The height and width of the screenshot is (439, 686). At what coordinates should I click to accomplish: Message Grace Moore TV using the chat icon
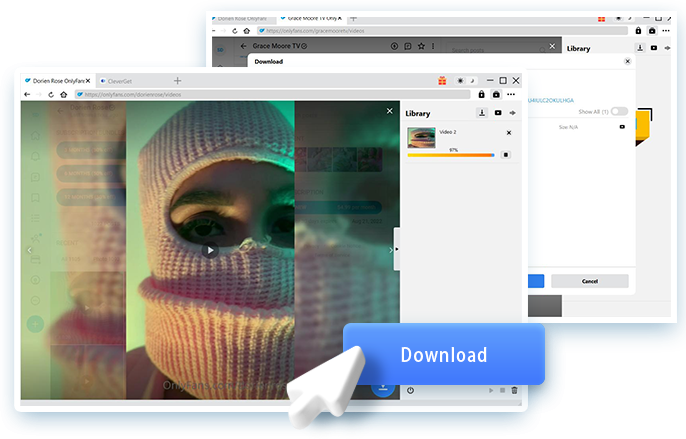click(x=408, y=46)
